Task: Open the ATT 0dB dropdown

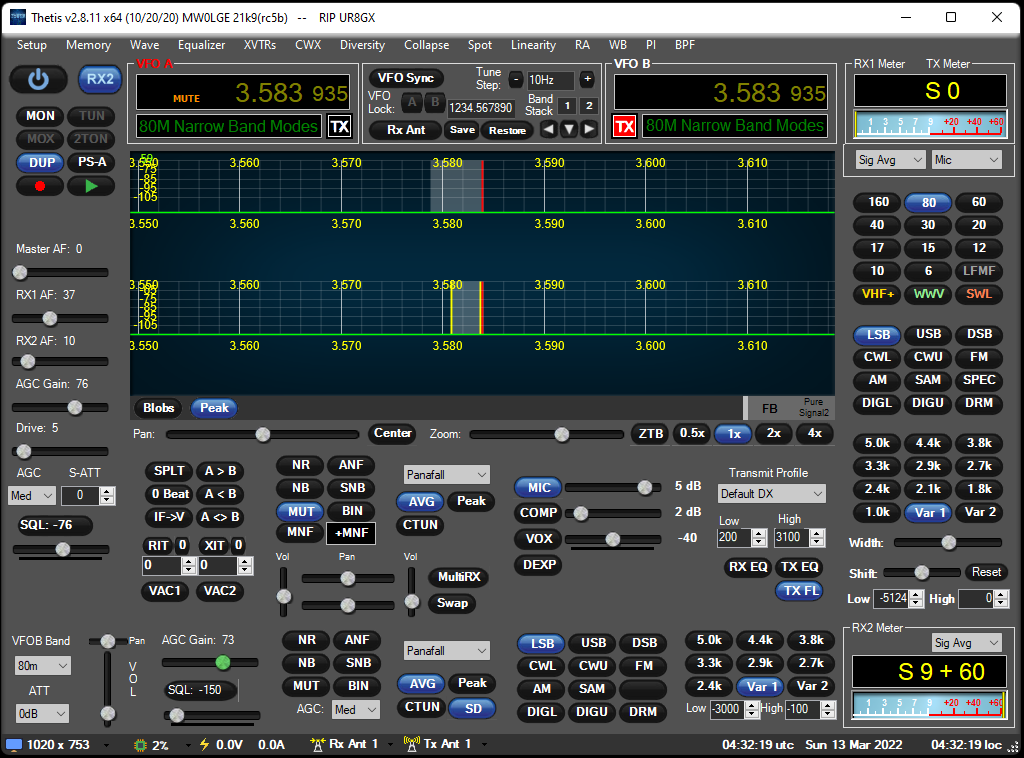Action: click(x=42, y=714)
